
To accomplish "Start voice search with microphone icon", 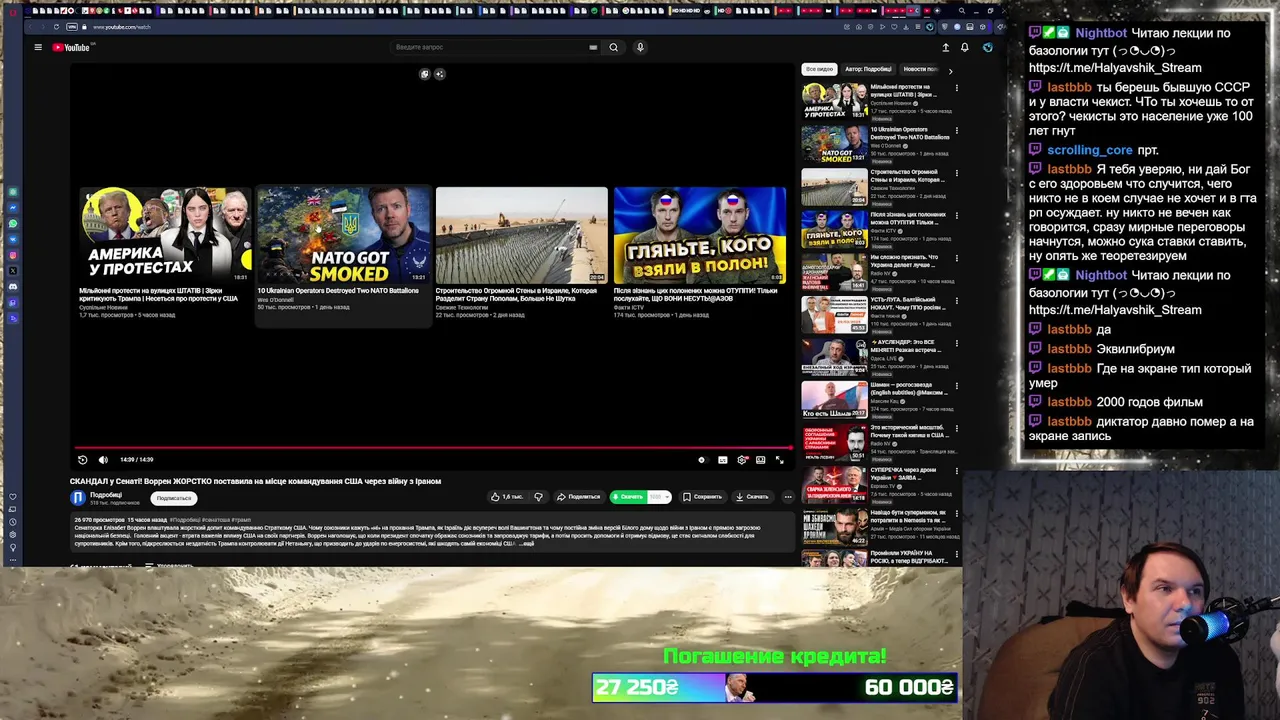I will pyautogui.click(x=640, y=47).
